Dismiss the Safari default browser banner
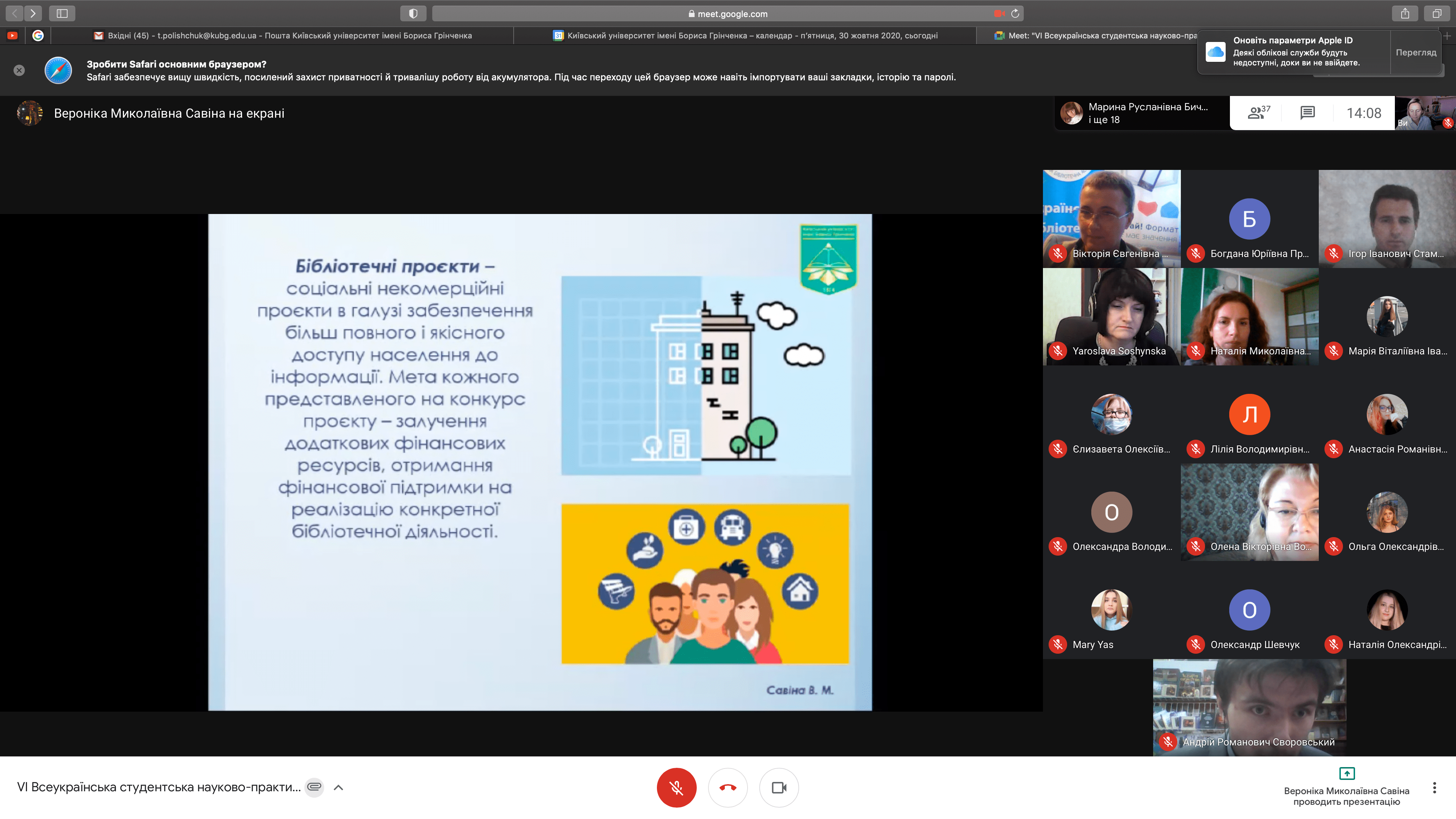This screenshot has width=1456, height=819. point(19,70)
